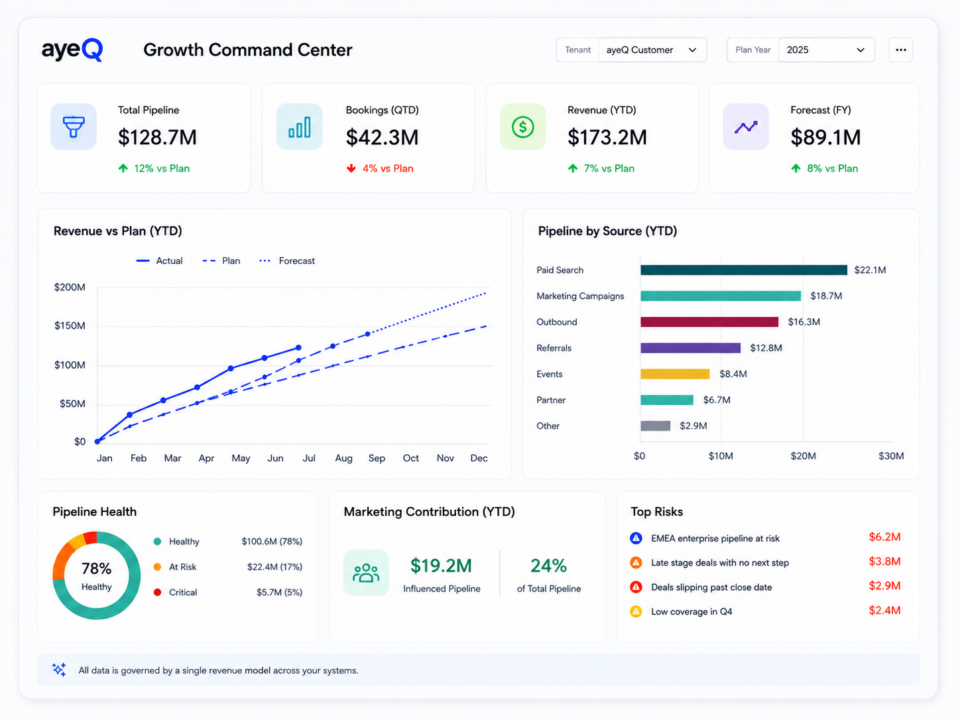960x720 pixels.
Task: Click the Pipeline Health donut chart center
Action: (96, 576)
